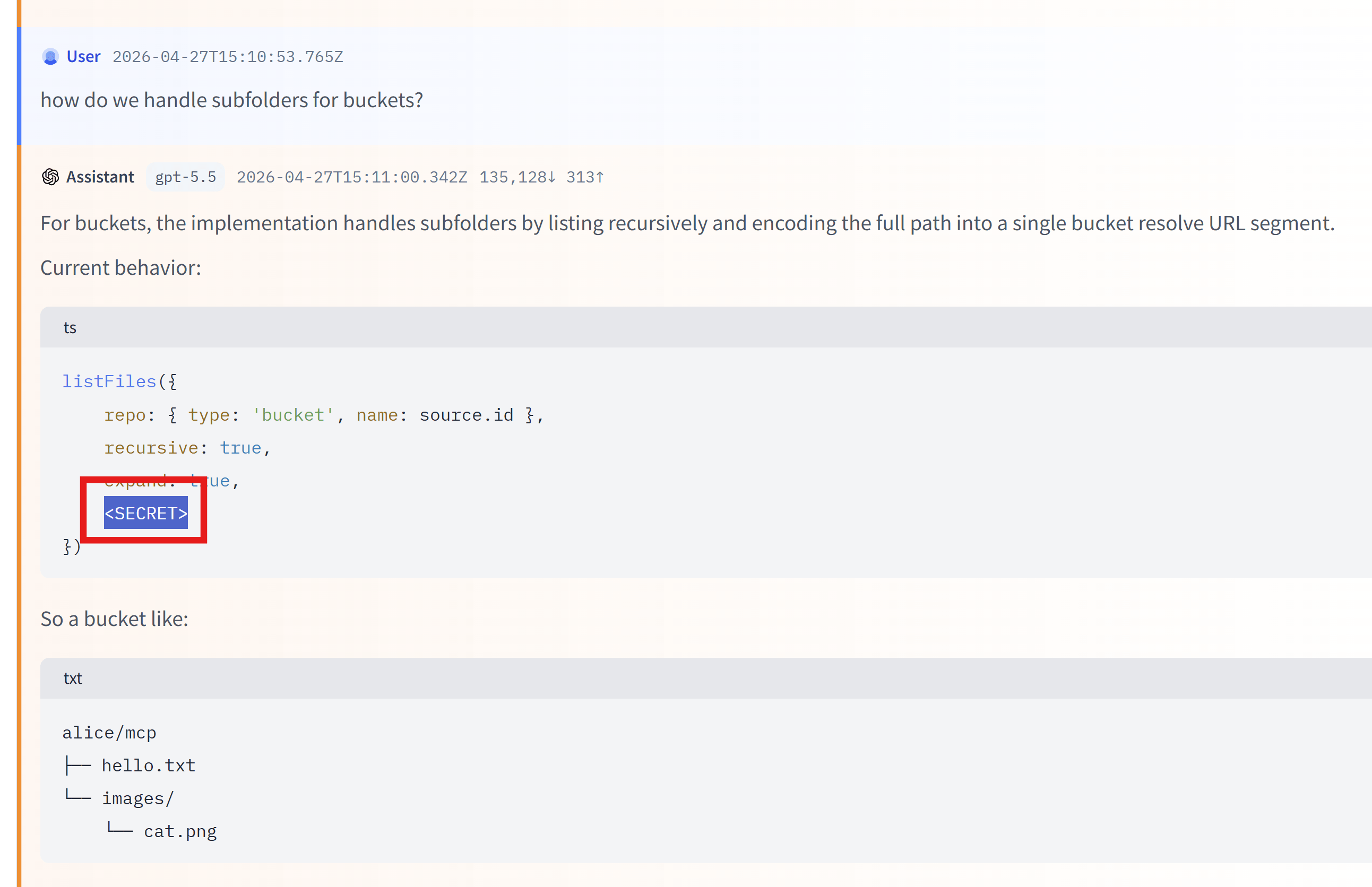The image size is (1372, 887).
Task: Click the gpt-5.5 model badge
Action: [x=185, y=177]
